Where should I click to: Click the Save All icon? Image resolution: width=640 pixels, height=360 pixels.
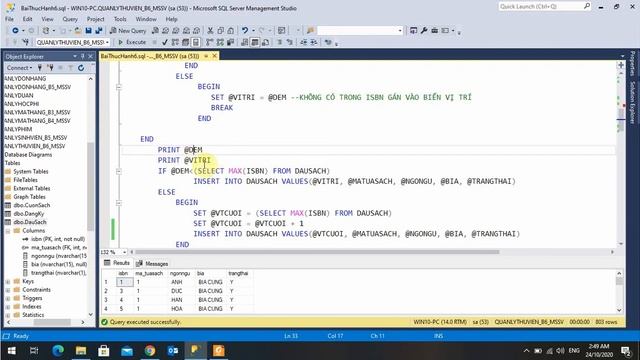tap(98, 31)
